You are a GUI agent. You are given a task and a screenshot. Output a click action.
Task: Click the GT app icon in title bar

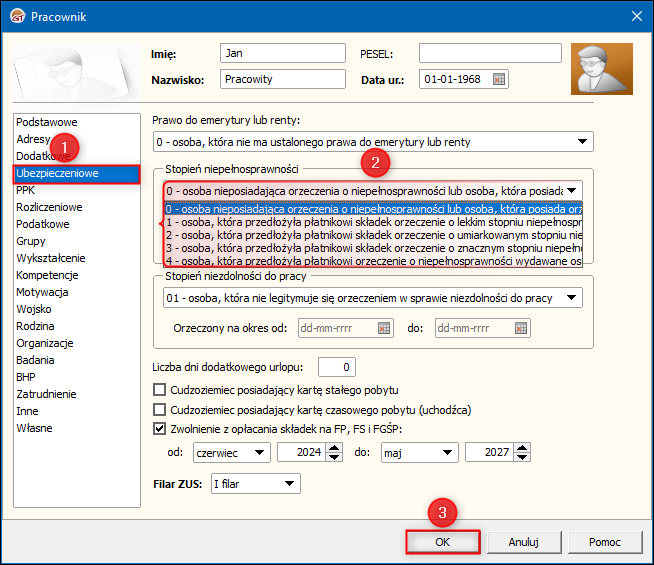coord(18,17)
